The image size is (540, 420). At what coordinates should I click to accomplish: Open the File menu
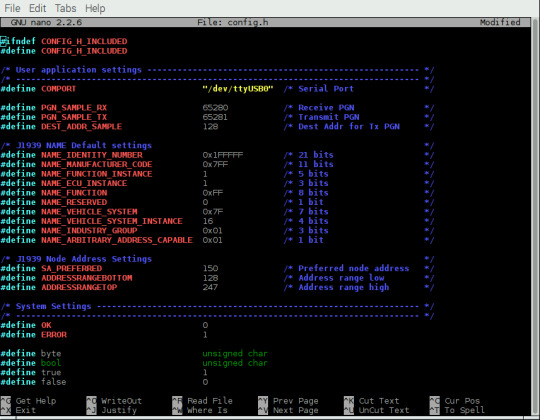point(12,8)
